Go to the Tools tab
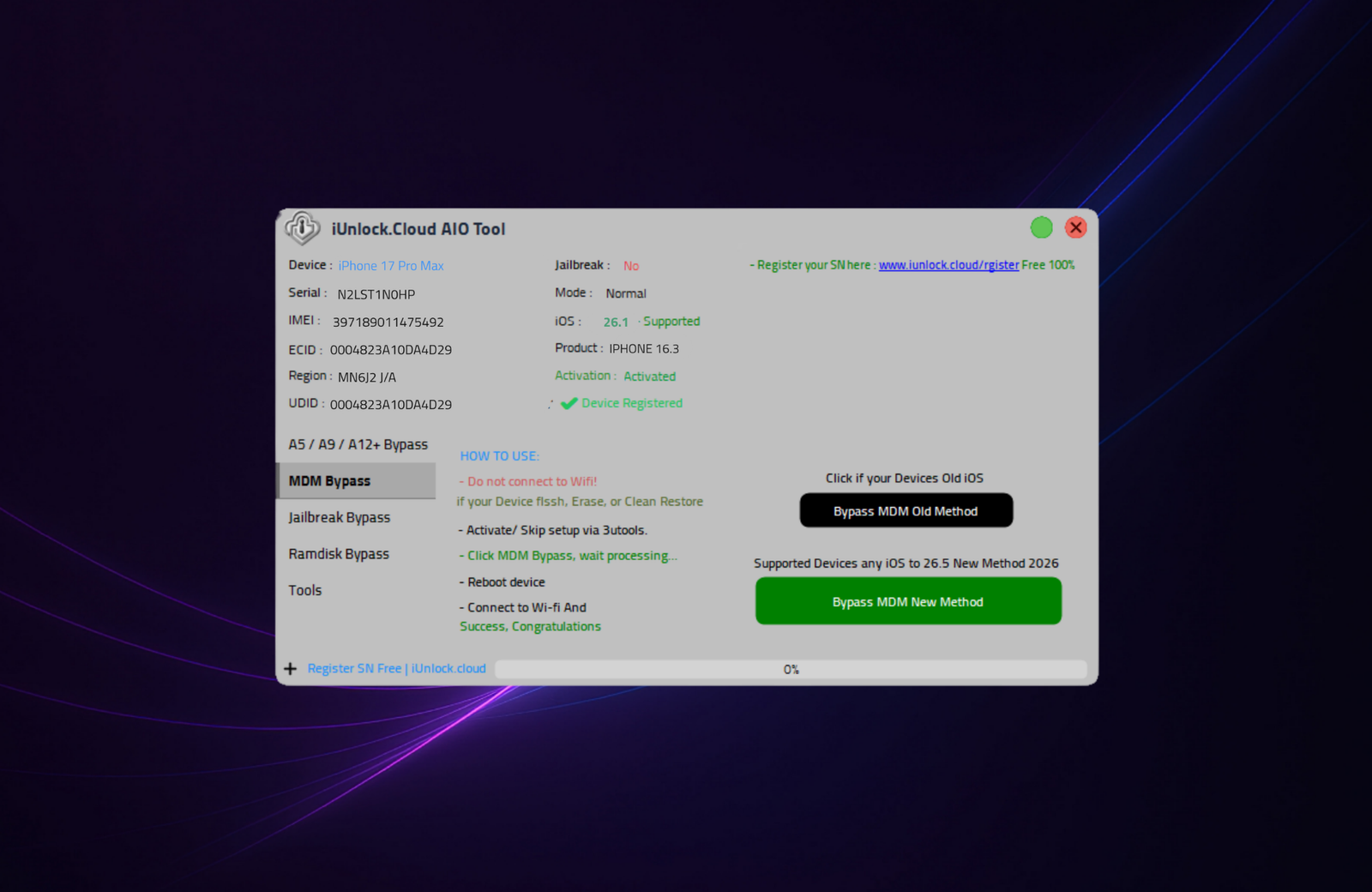Screen dimensions: 1372x892 (305, 590)
